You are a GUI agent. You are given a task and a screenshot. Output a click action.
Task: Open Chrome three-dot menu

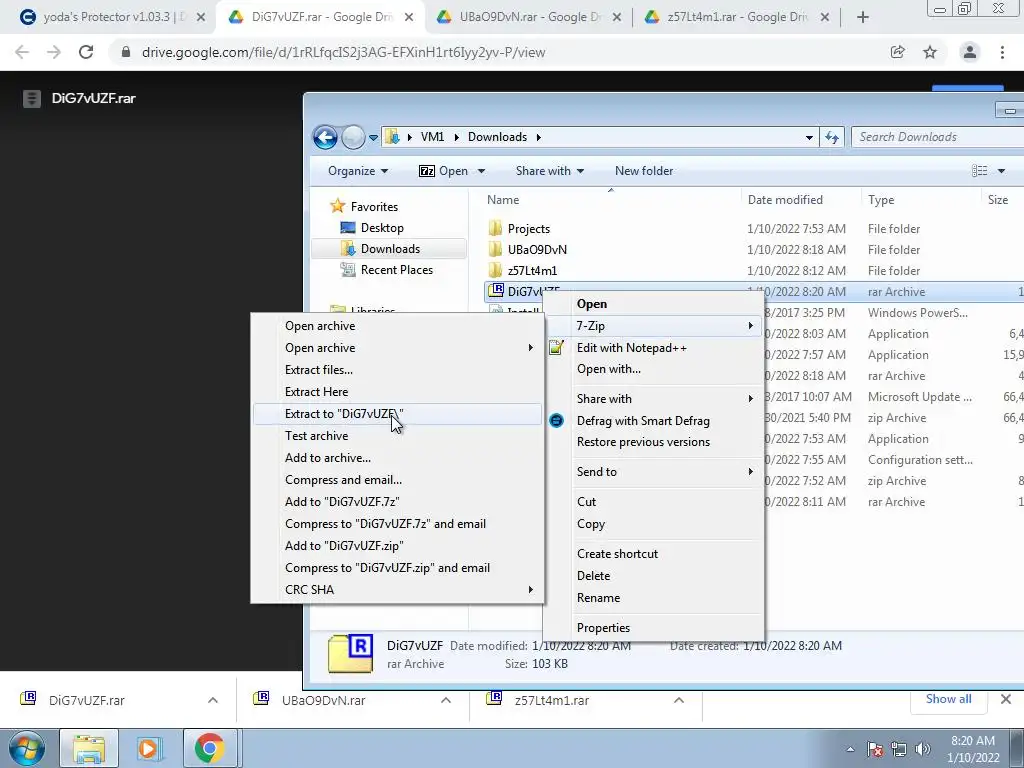click(1002, 52)
